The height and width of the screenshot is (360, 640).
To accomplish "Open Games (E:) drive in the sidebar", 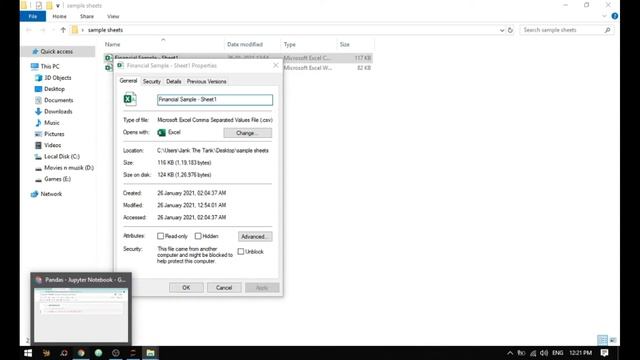I will (58, 179).
